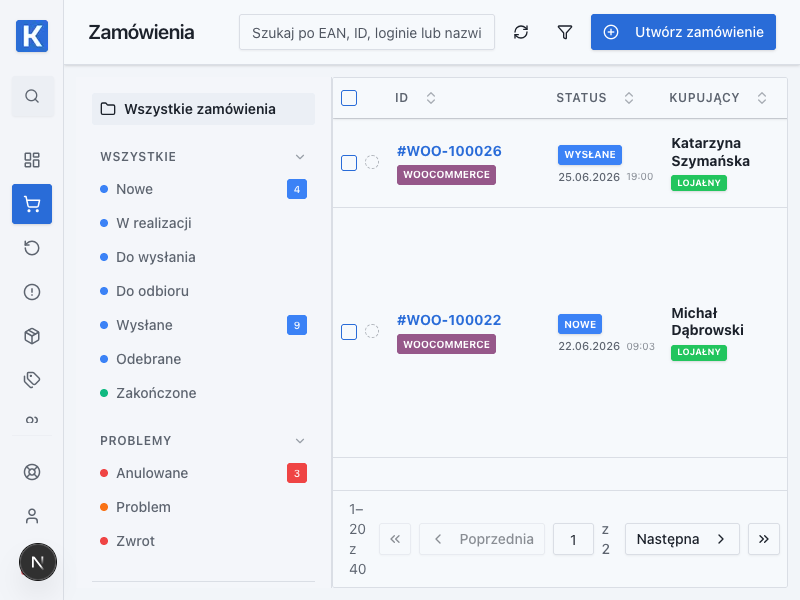Sort the table by STATUS column
Image resolution: width=800 pixels, height=600 pixels.
(629, 98)
